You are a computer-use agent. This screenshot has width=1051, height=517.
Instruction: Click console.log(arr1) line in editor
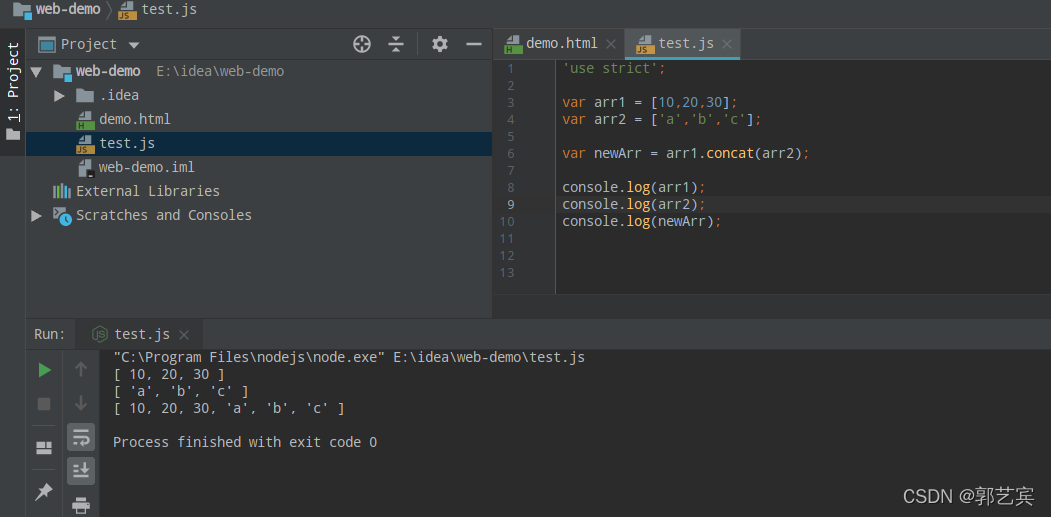(x=633, y=187)
